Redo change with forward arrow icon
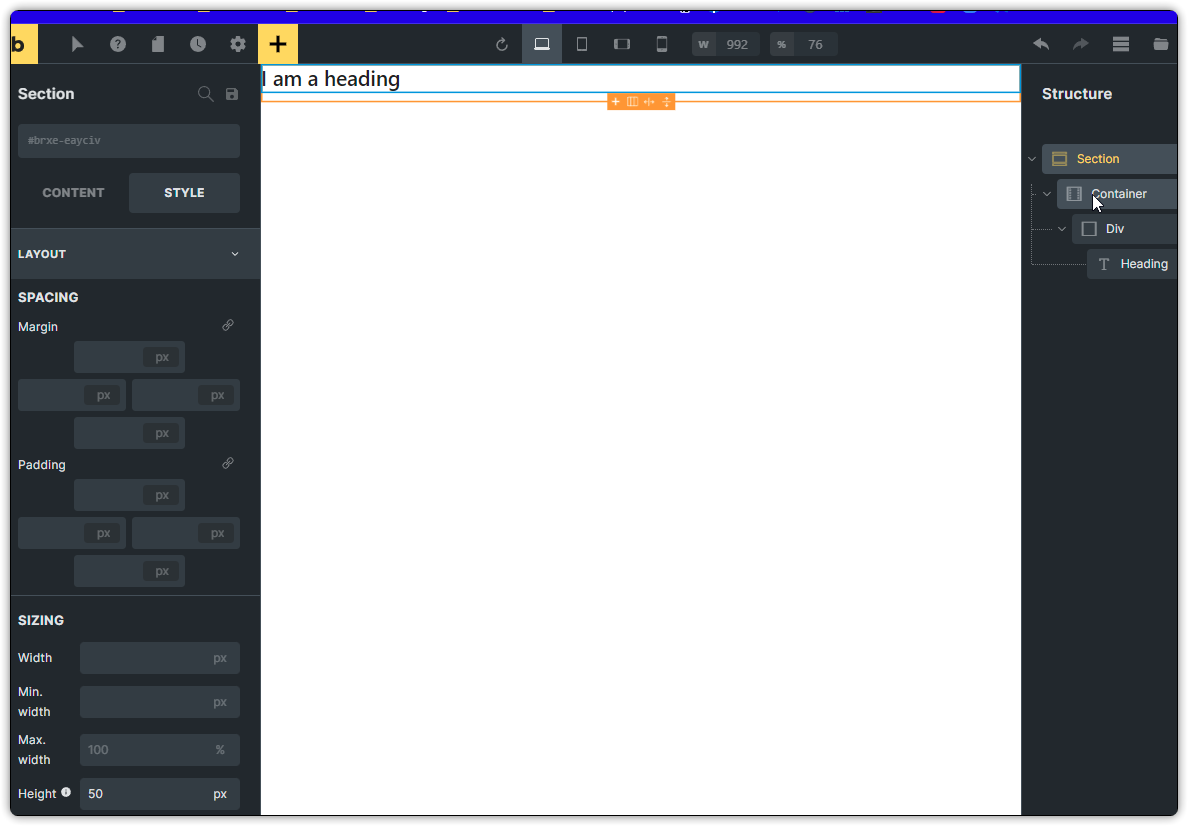The width and height of the screenshot is (1188, 826). pos(1080,44)
